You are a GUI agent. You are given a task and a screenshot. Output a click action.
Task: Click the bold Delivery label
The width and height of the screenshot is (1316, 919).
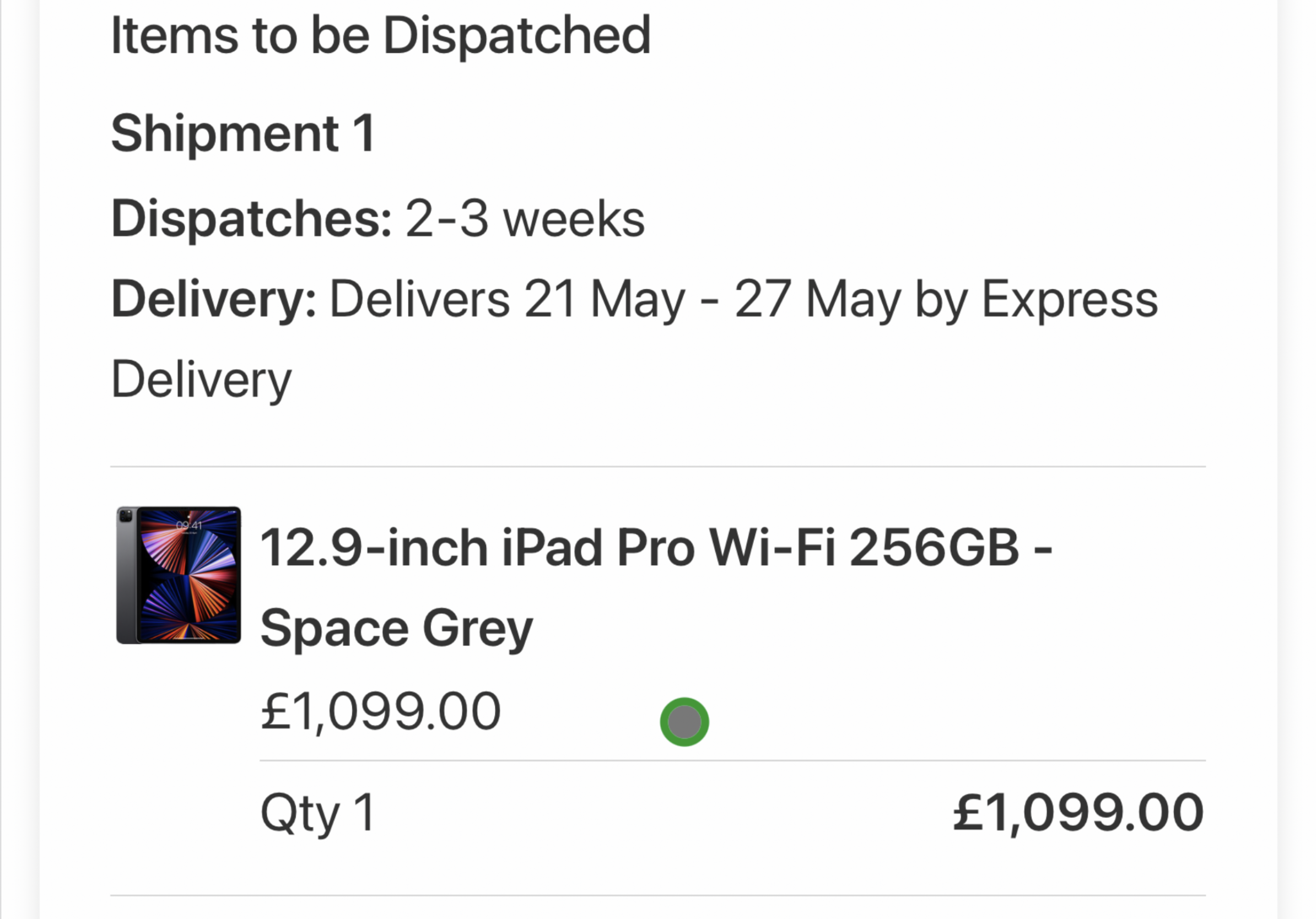(x=213, y=299)
